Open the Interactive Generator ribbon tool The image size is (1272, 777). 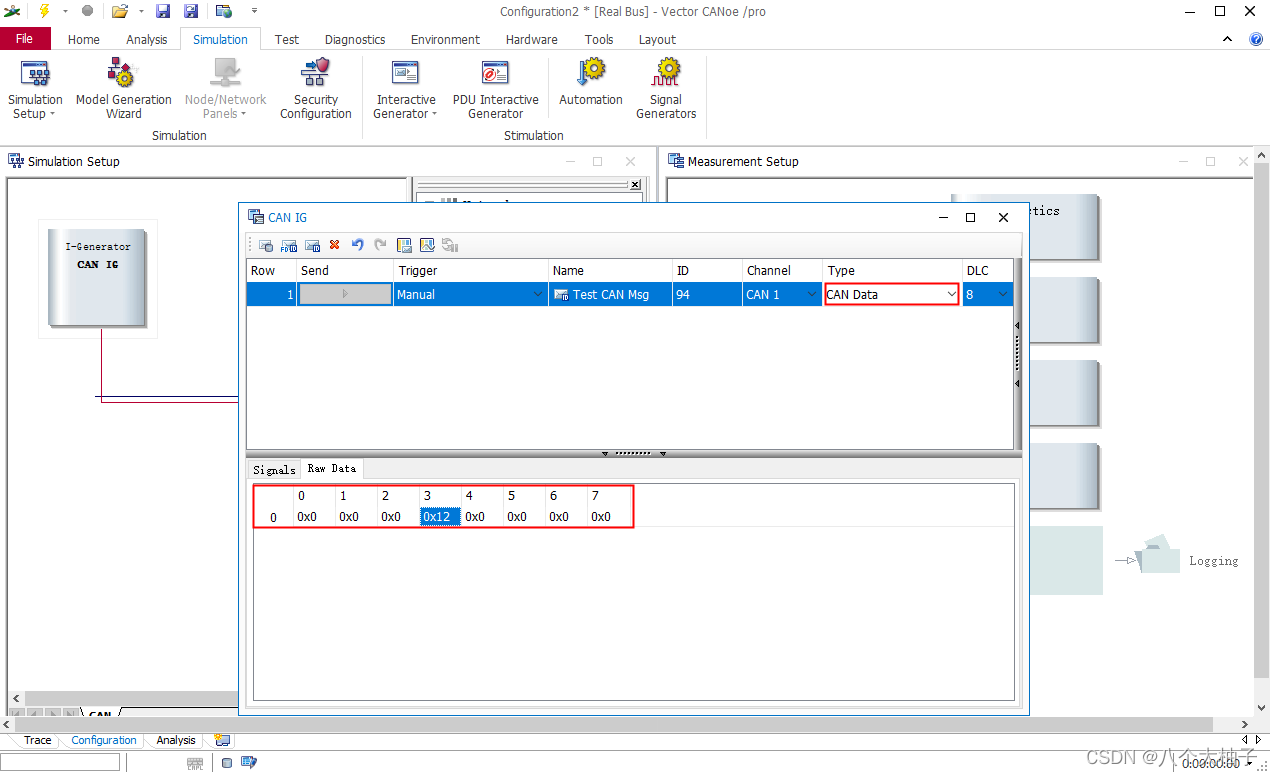(406, 89)
